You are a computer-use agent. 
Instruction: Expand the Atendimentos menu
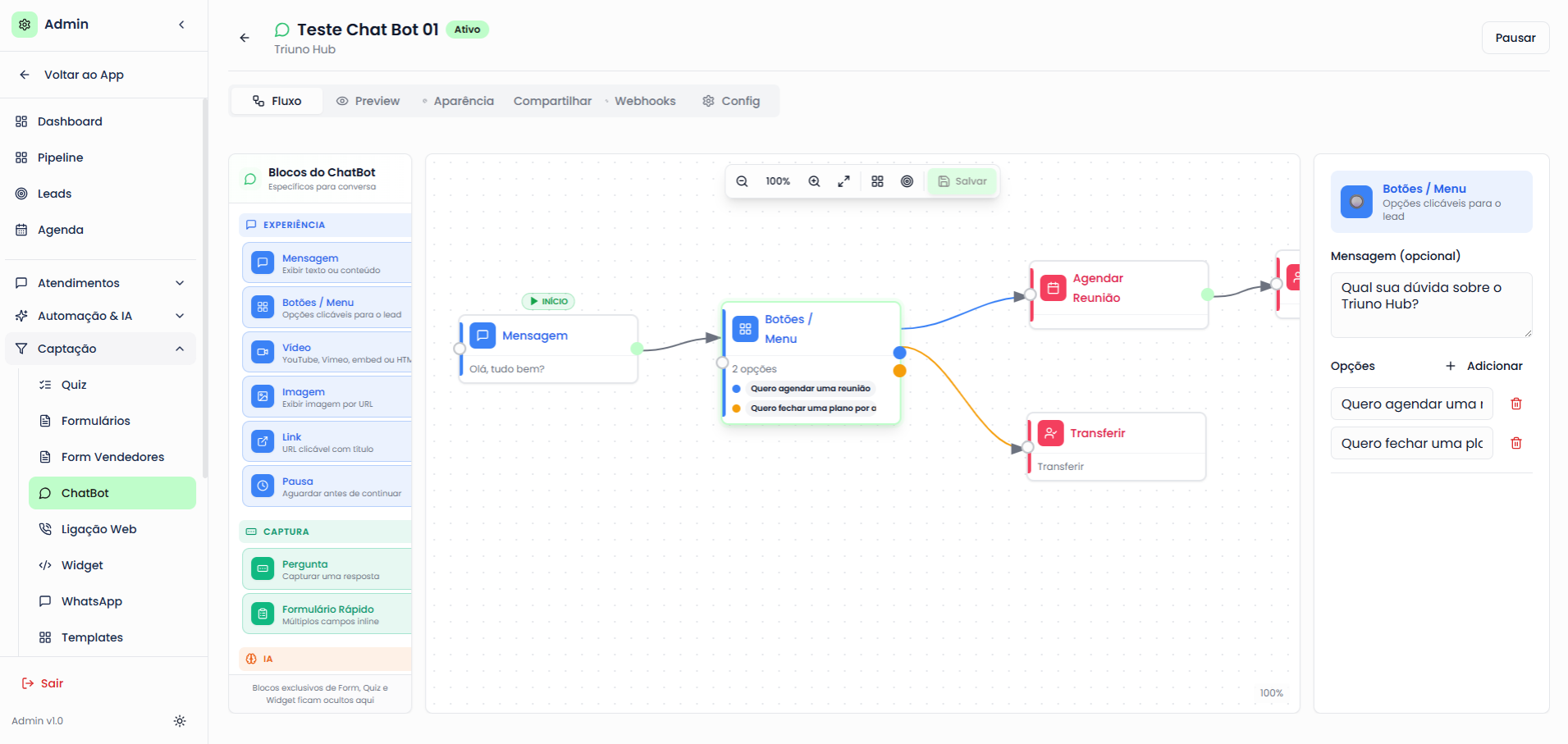100,283
